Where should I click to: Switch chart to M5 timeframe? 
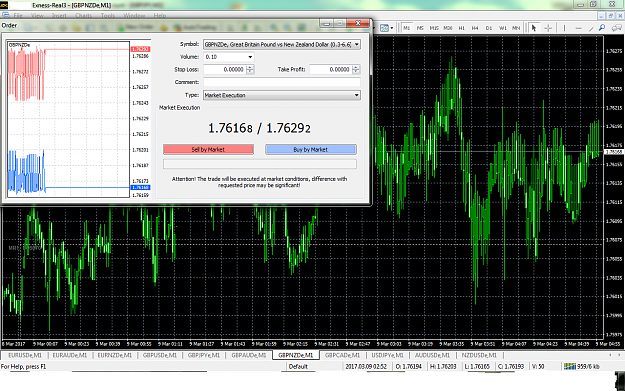420,28
